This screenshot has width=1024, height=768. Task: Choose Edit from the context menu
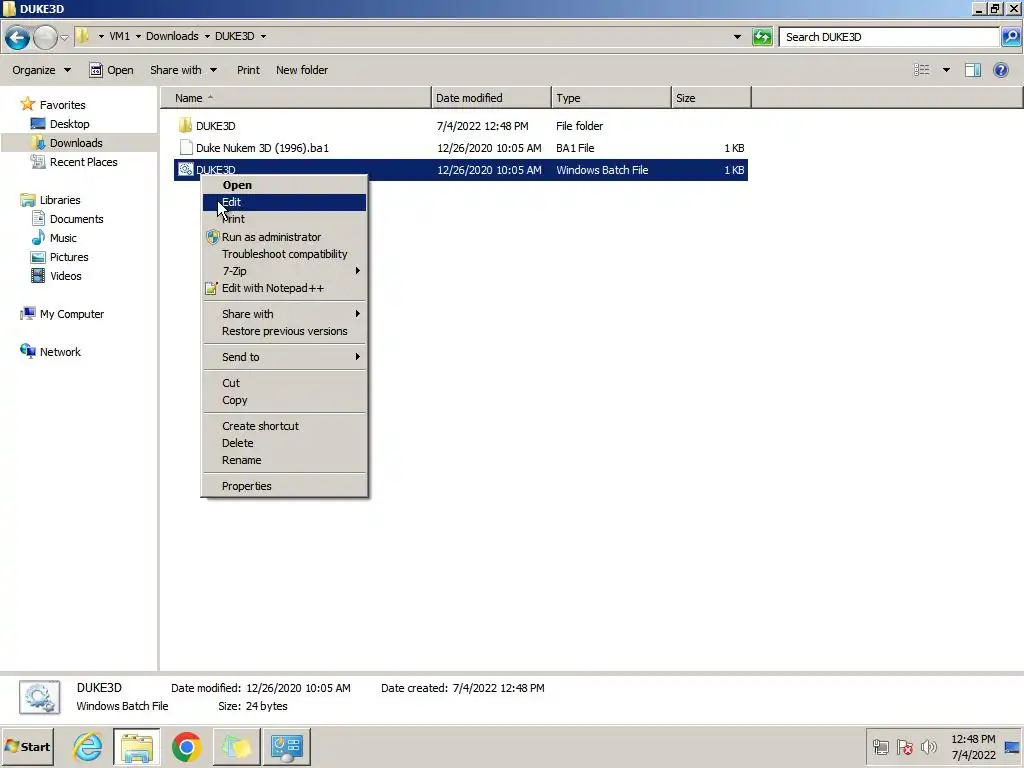pos(284,202)
